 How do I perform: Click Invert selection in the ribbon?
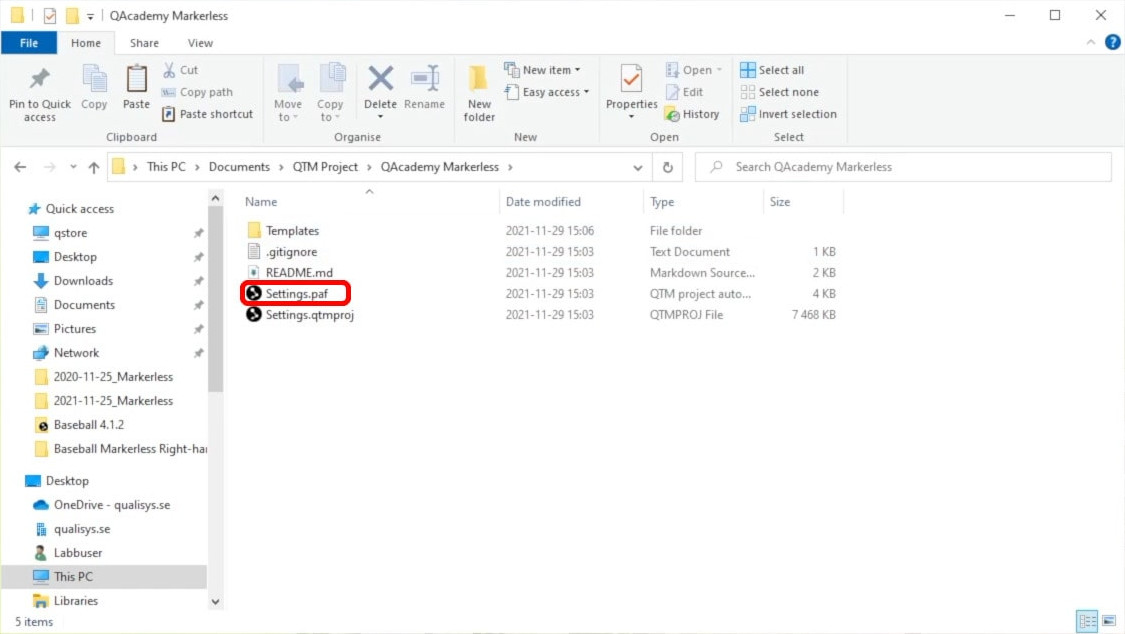click(x=788, y=114)
